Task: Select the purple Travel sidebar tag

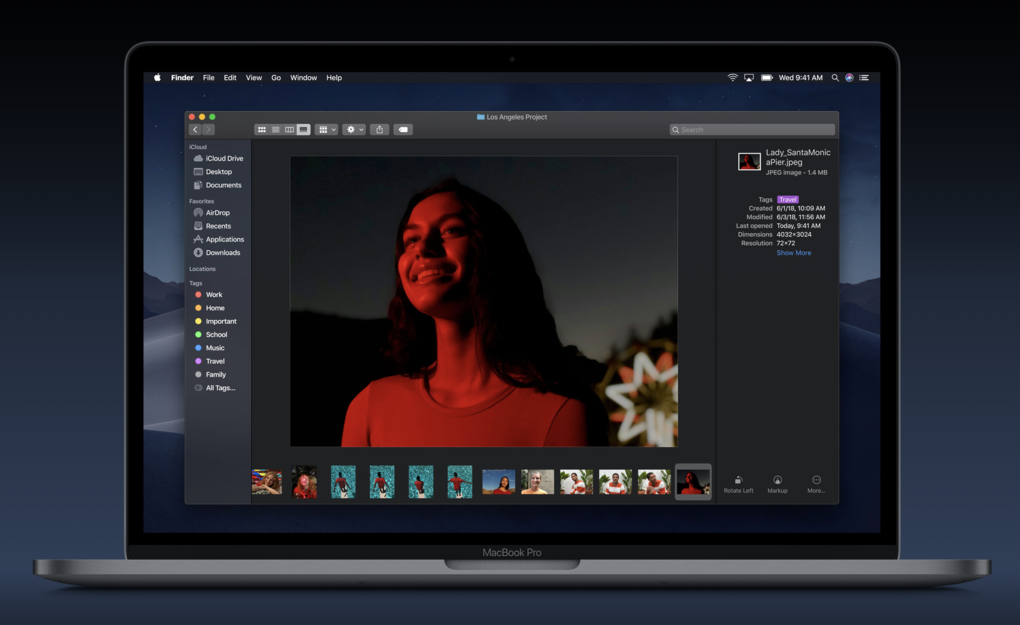Action: 209,361
